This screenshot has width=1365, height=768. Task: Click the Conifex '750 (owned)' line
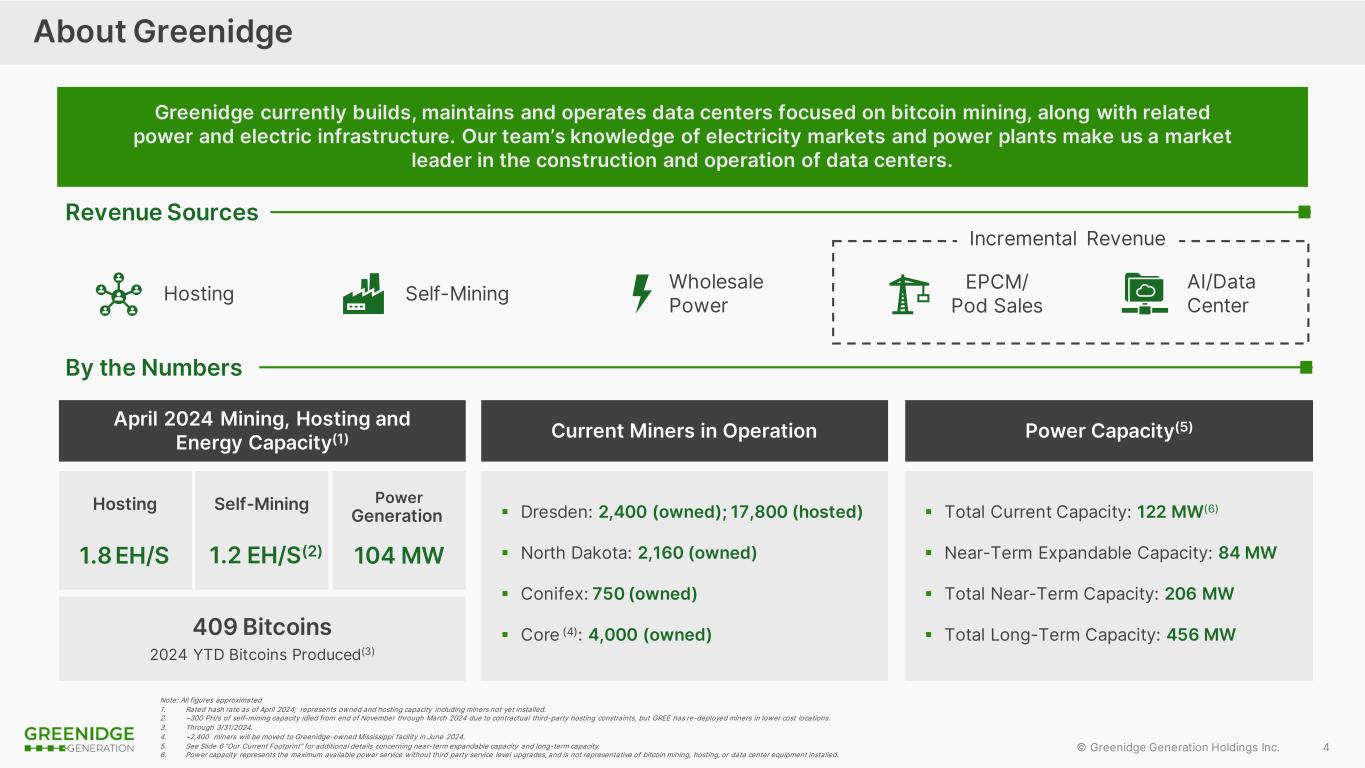(600, 594)
